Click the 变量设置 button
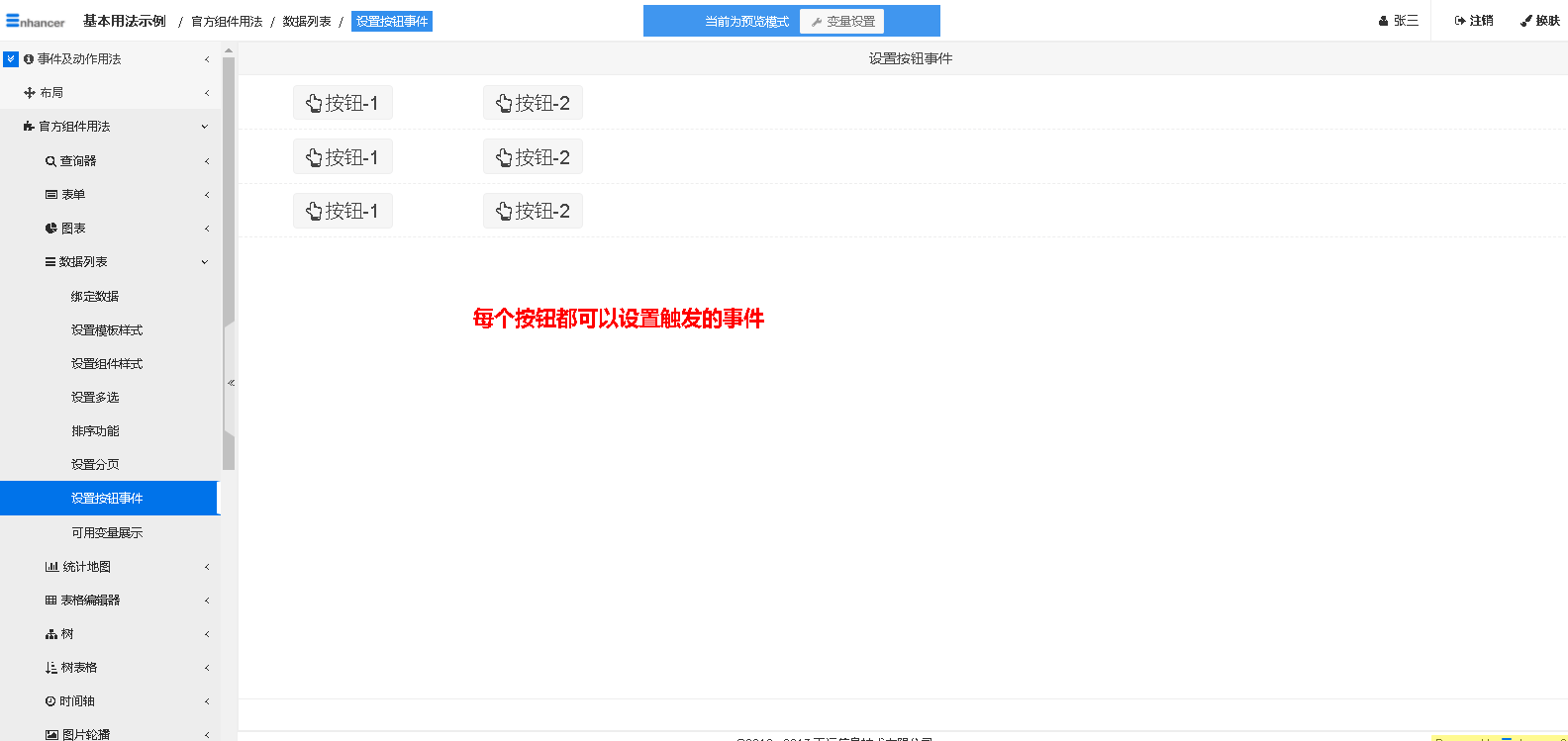 click(842, 22)
